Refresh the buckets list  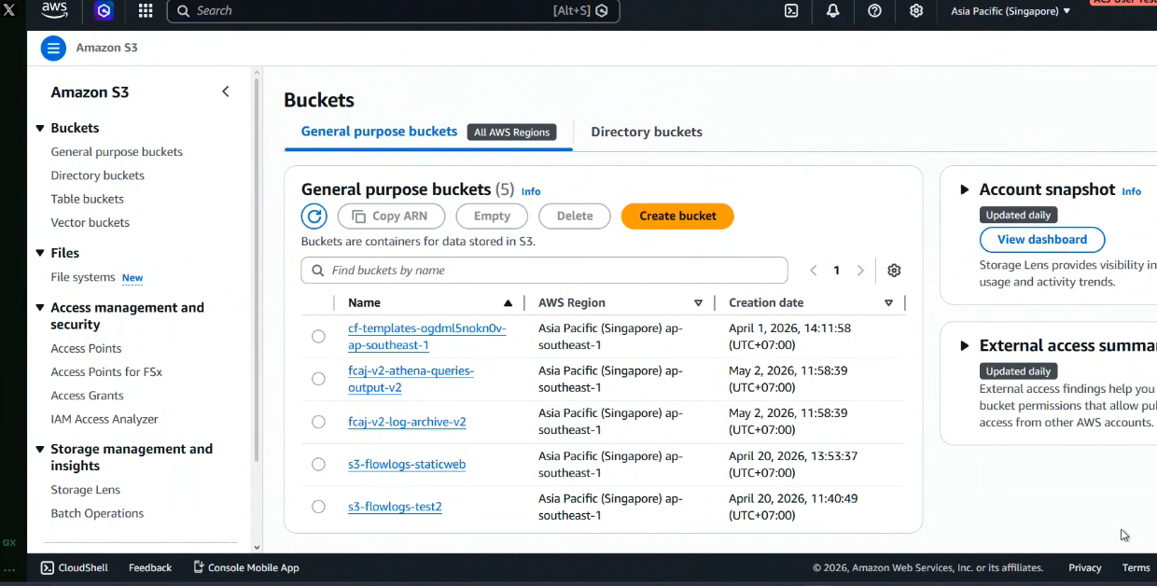tap(314, 216)
